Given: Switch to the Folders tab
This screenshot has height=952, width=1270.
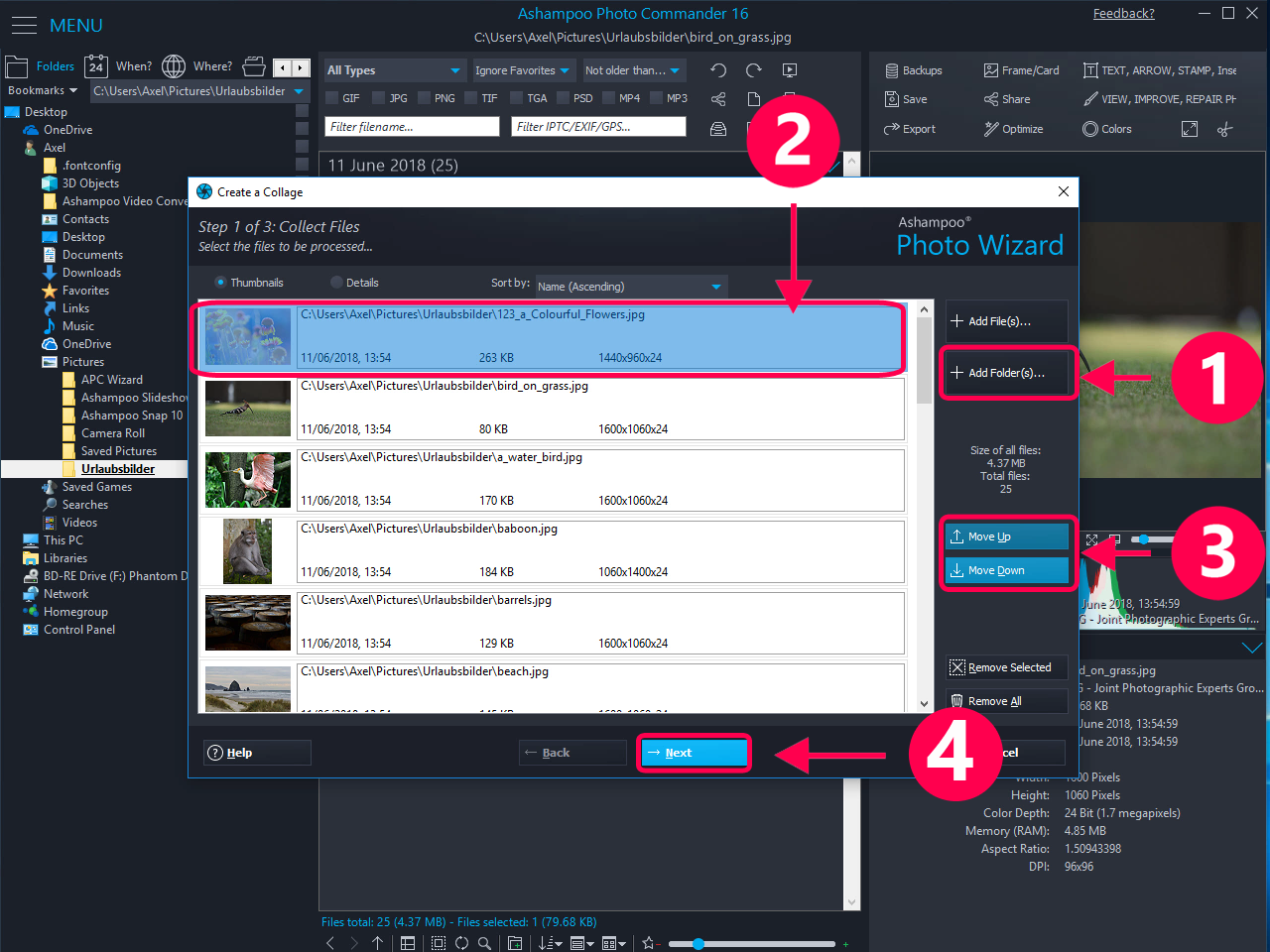Looking at the screenshot, I should coord(41,66).
